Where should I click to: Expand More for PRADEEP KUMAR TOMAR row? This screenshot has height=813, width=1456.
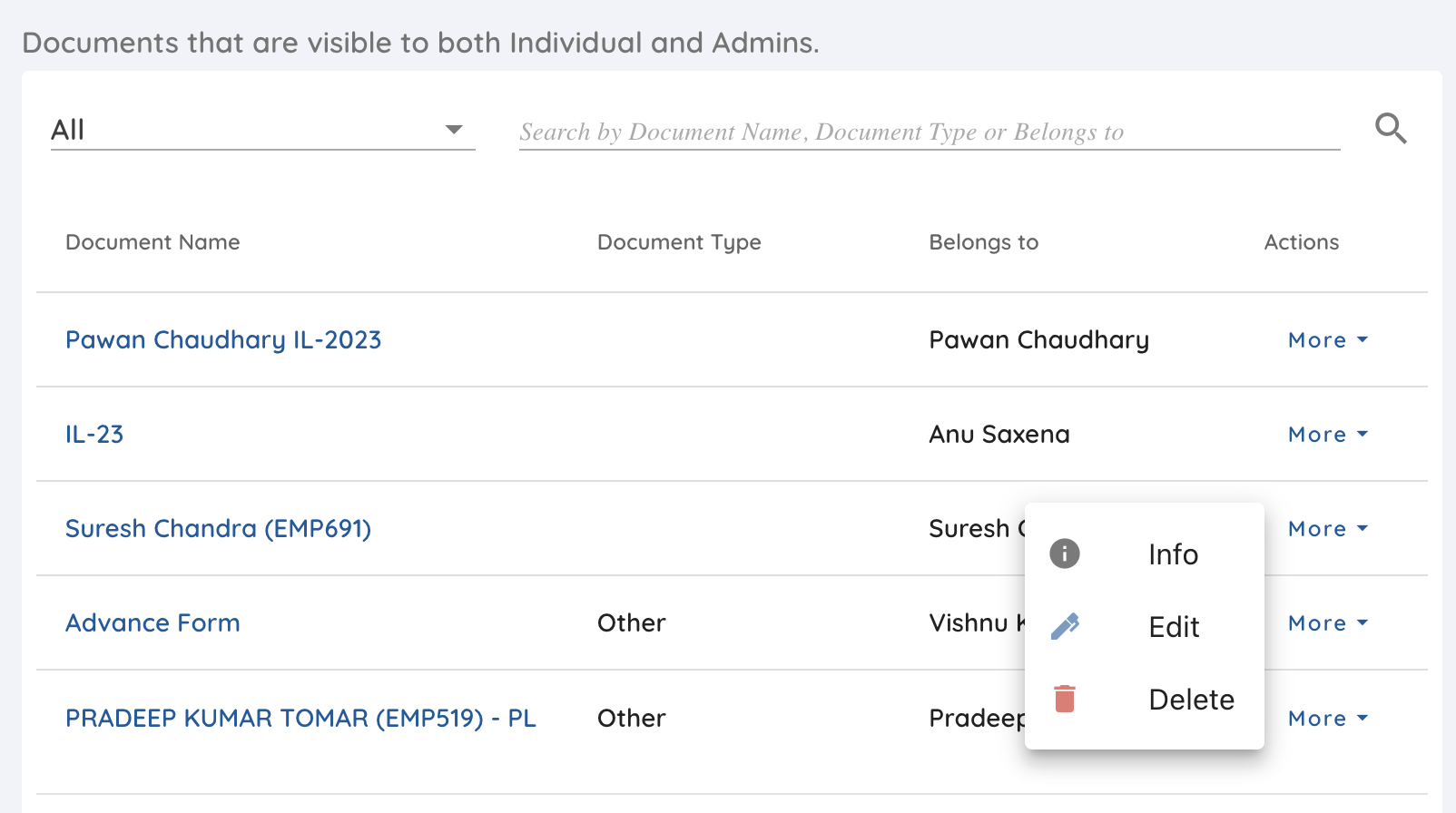pos(1327,719)
